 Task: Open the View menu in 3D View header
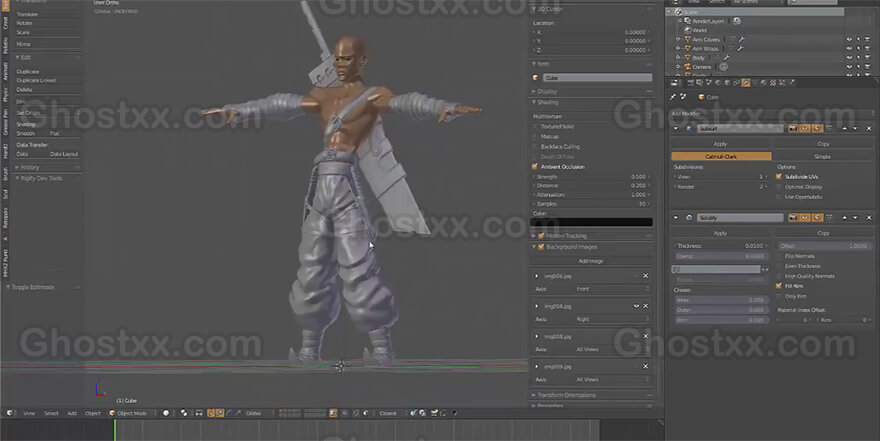coord(29,413)
